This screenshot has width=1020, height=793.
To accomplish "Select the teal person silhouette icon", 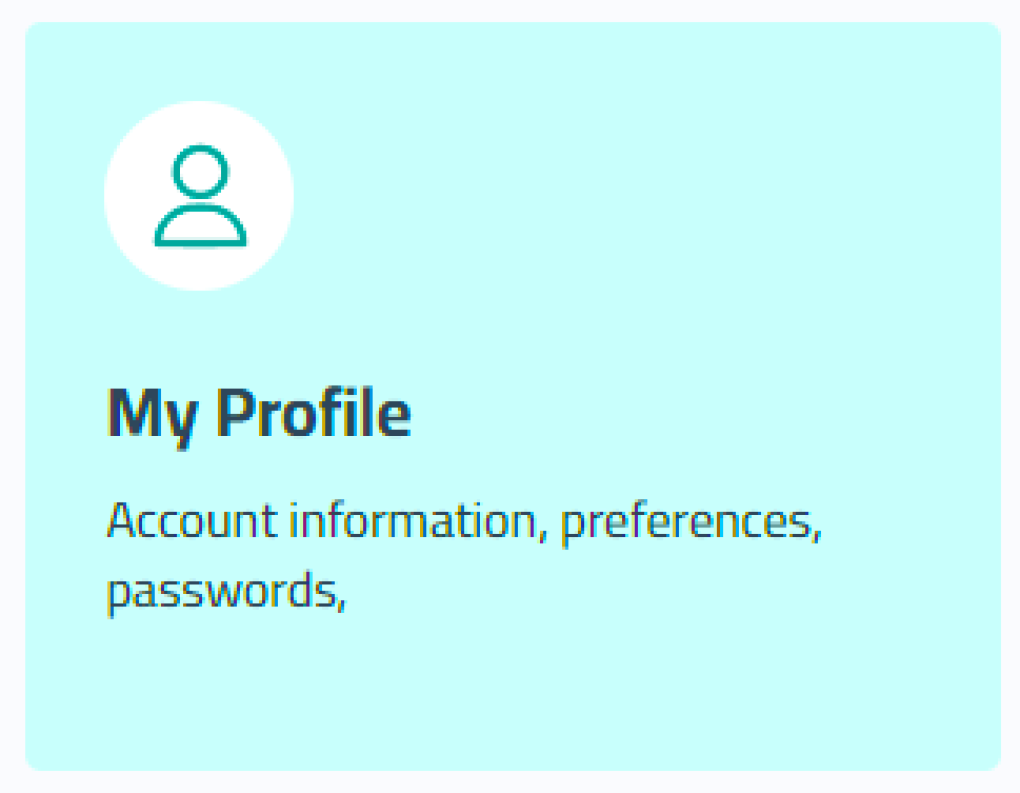I will point(200,198).
